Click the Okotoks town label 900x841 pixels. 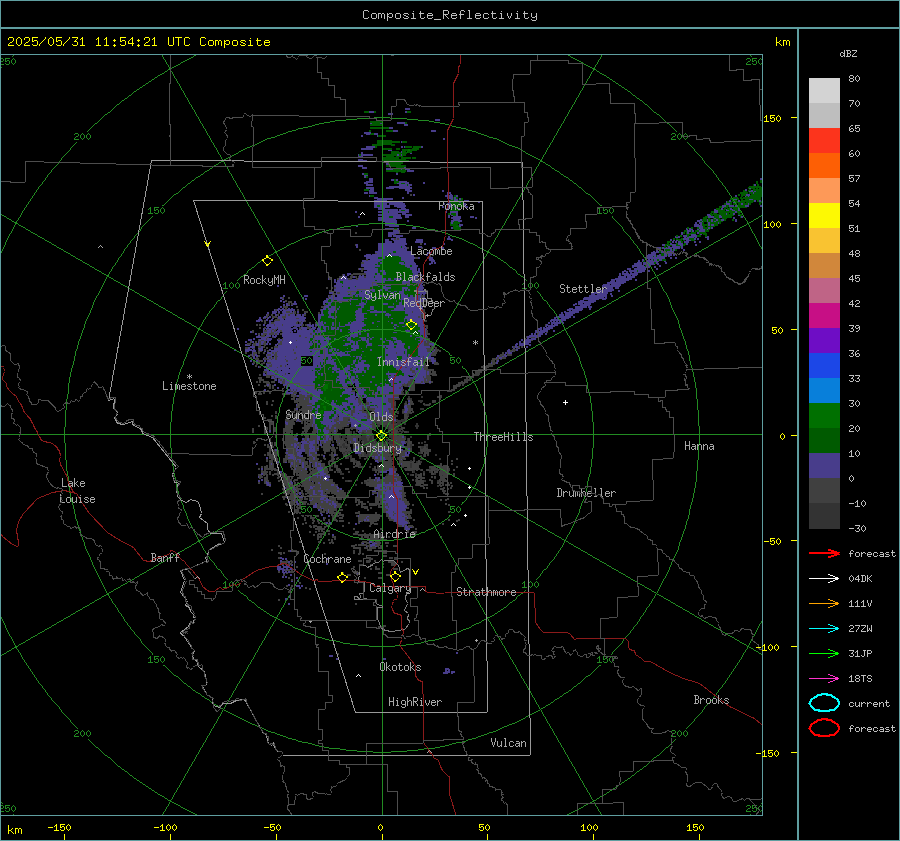[400, 667]
